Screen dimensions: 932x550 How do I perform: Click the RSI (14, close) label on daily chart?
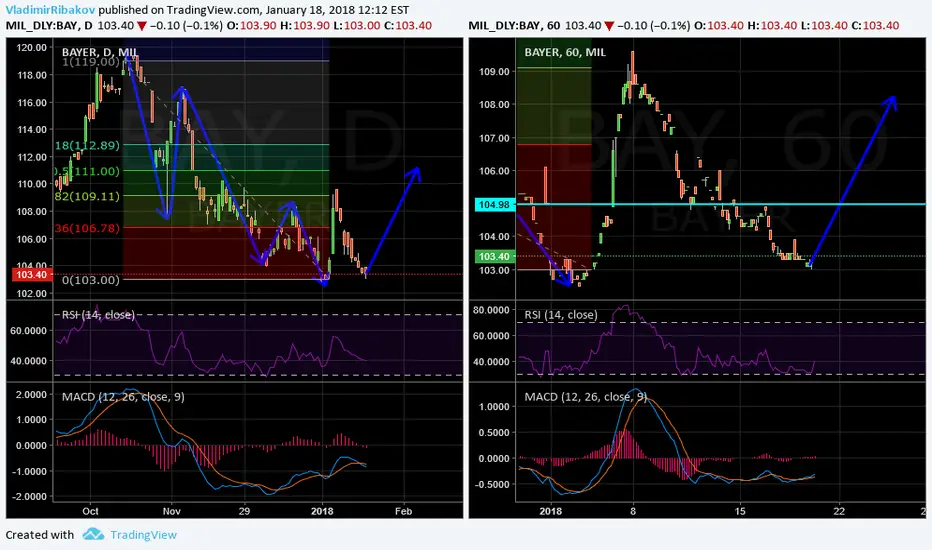pos(98,315)
